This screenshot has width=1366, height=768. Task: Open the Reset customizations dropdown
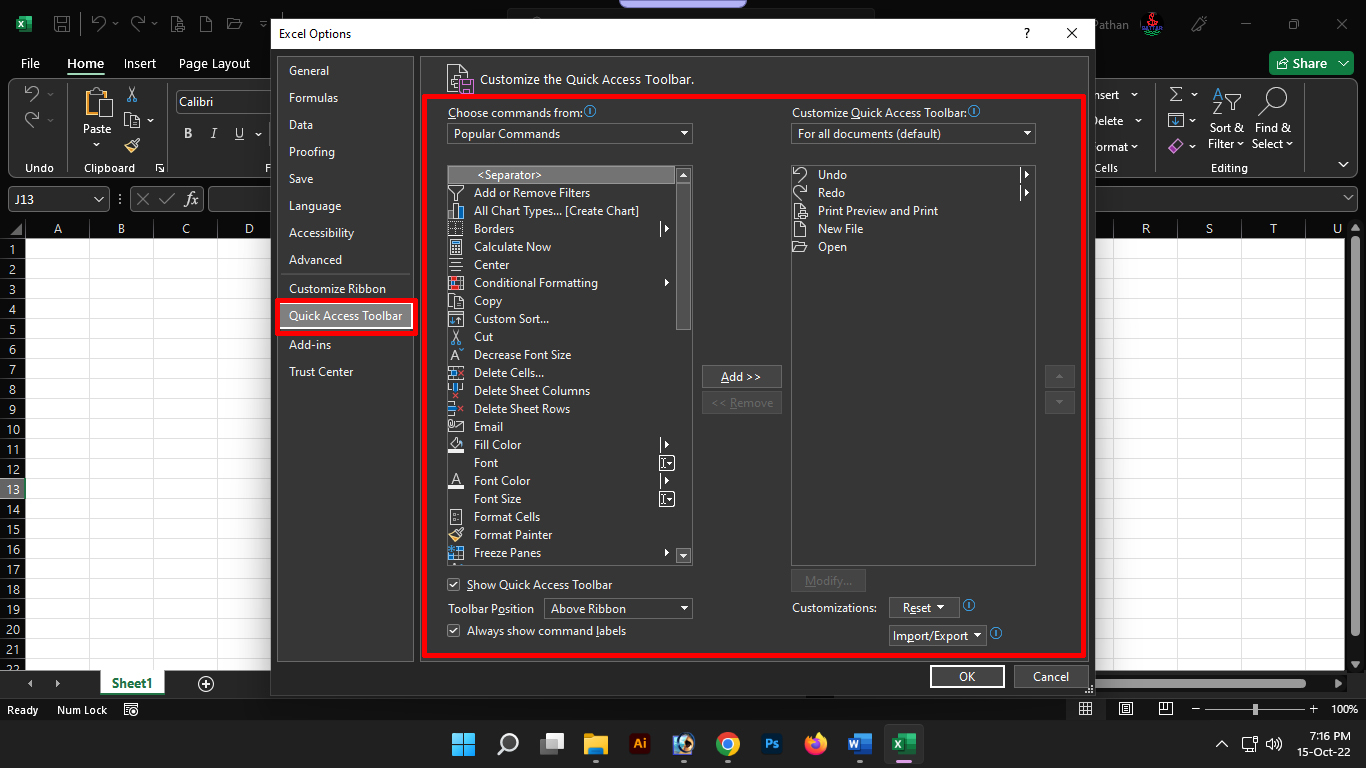click(924, 608)
